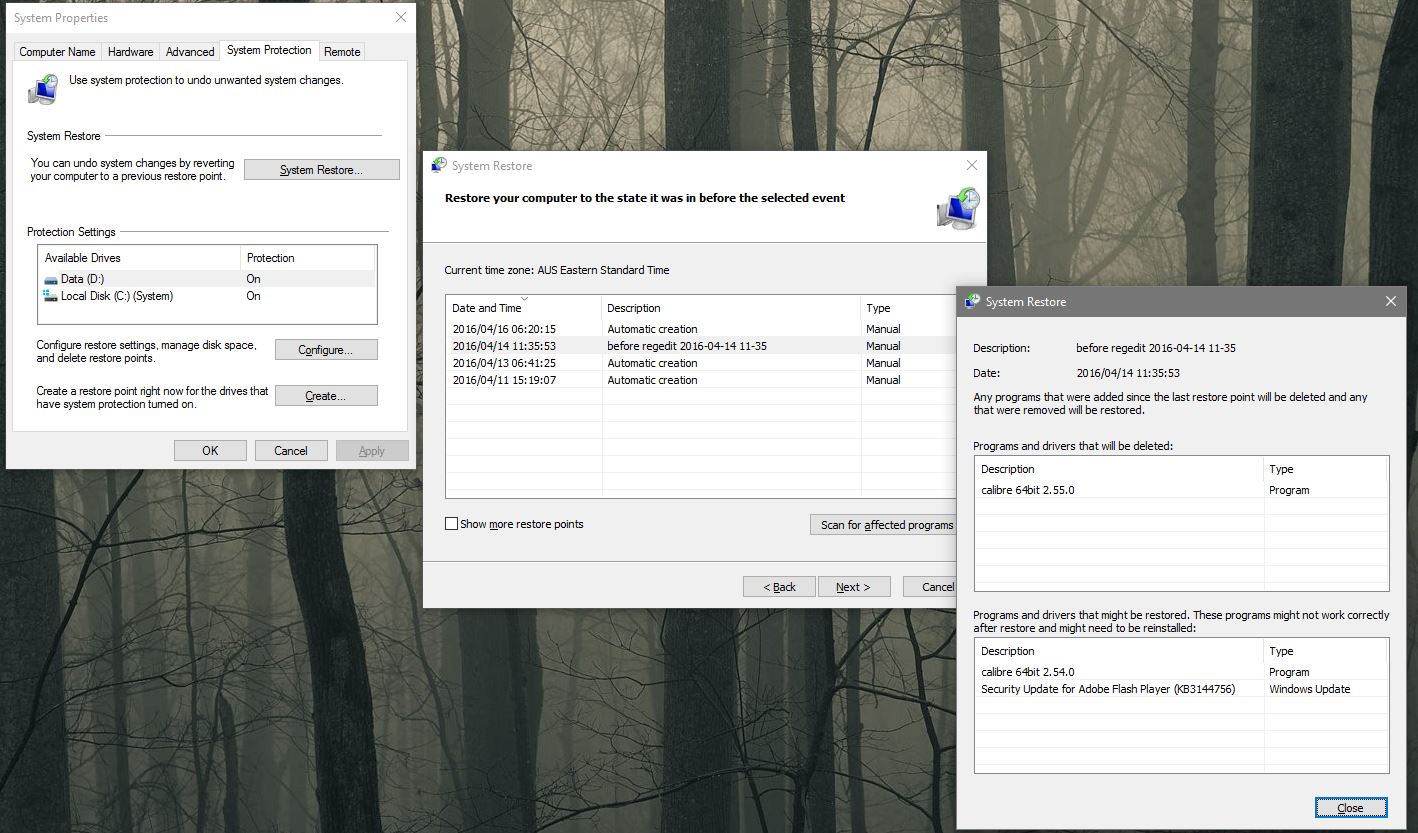Viewport: 1418px width, 833px height.
Task: Proceed with Next in System Restore
Action: [854, 587]
